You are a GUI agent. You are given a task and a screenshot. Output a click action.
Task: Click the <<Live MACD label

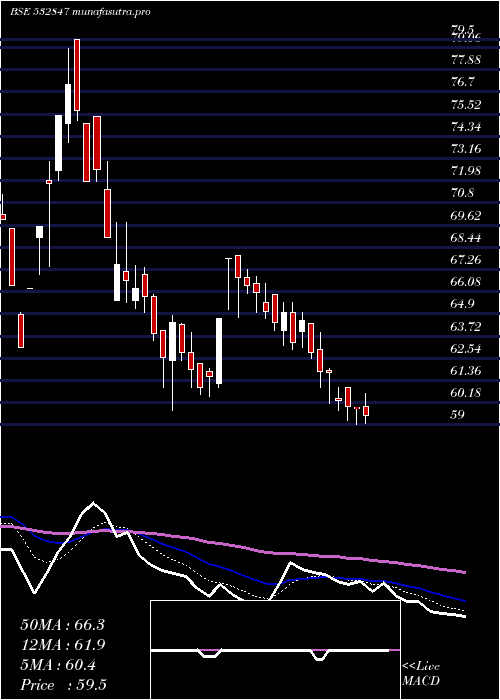click(421, 674)
